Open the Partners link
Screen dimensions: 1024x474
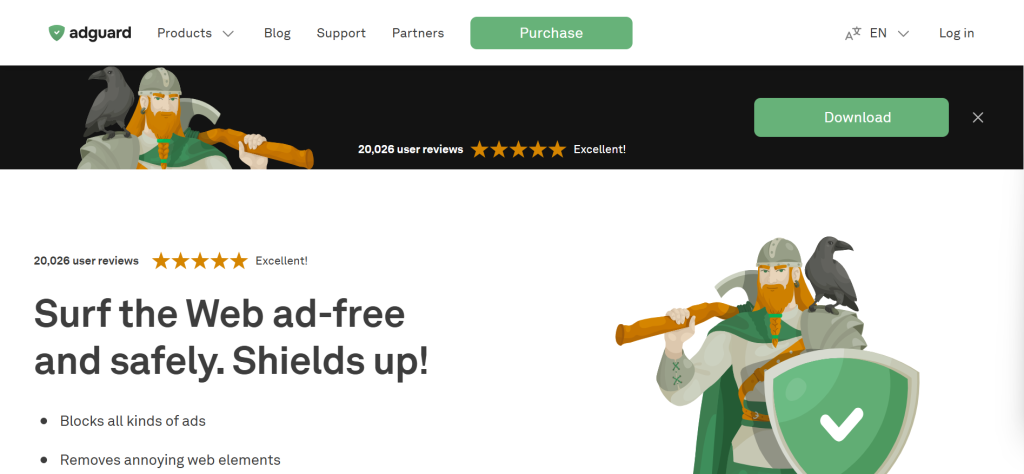coord(418,33)
